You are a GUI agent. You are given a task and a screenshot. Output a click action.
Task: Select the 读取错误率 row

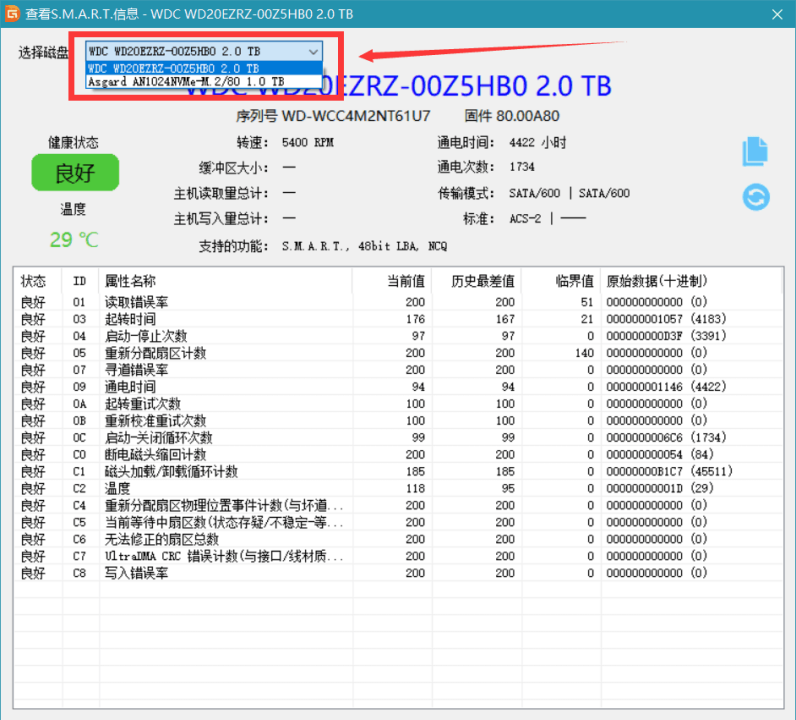[x=398, y=302]
